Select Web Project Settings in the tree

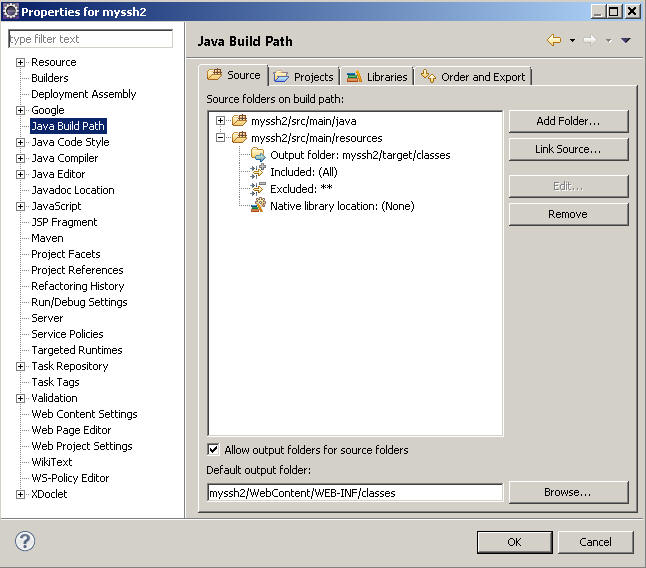(82, 446)
